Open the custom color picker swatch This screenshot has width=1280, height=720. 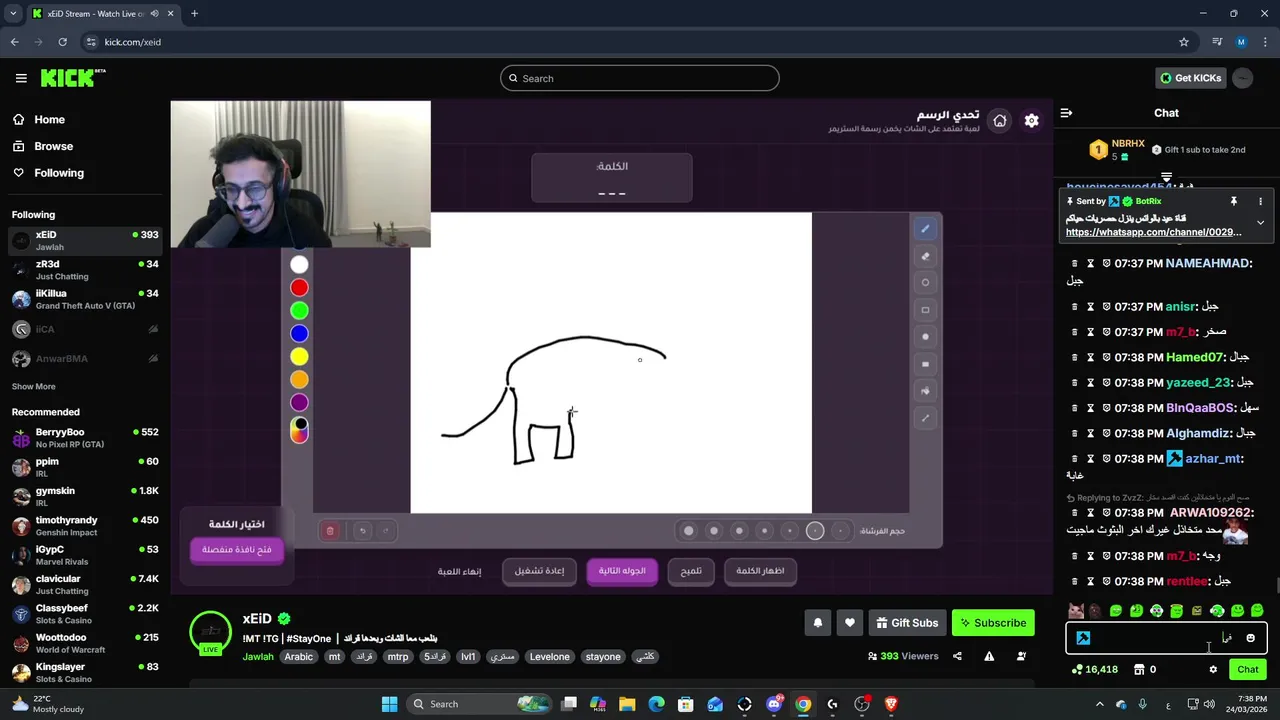299,429
